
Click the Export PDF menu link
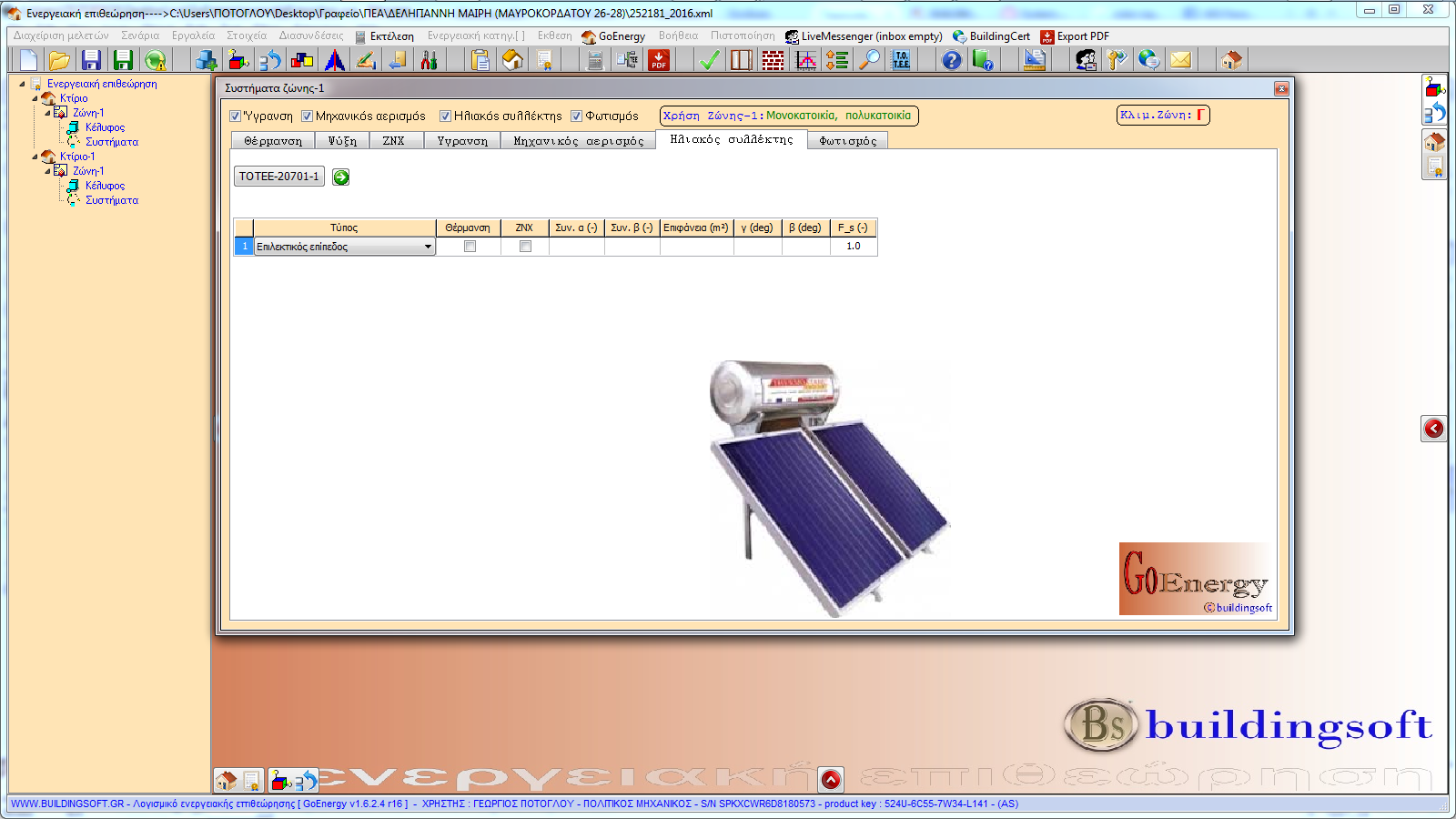(x=1082, y=36)
